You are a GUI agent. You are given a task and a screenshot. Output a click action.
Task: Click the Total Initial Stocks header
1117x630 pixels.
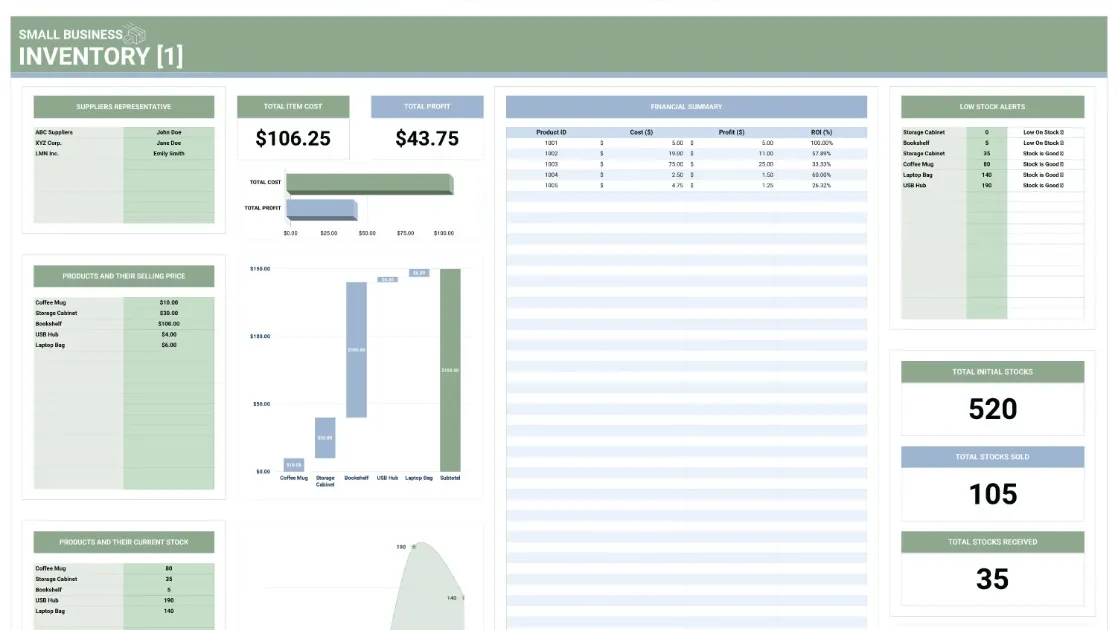coord(992,372)
